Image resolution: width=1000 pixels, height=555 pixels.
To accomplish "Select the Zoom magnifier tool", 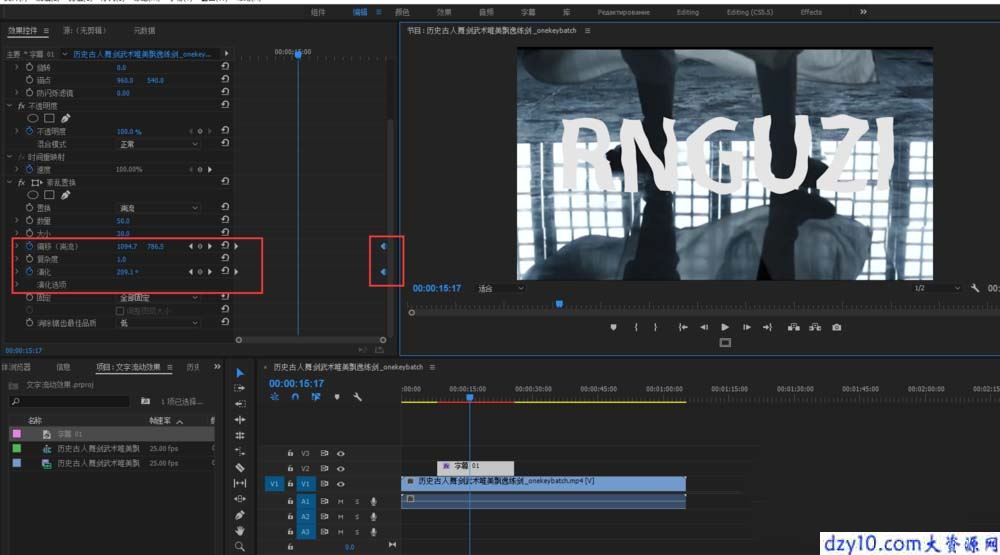I will point(240,546).
